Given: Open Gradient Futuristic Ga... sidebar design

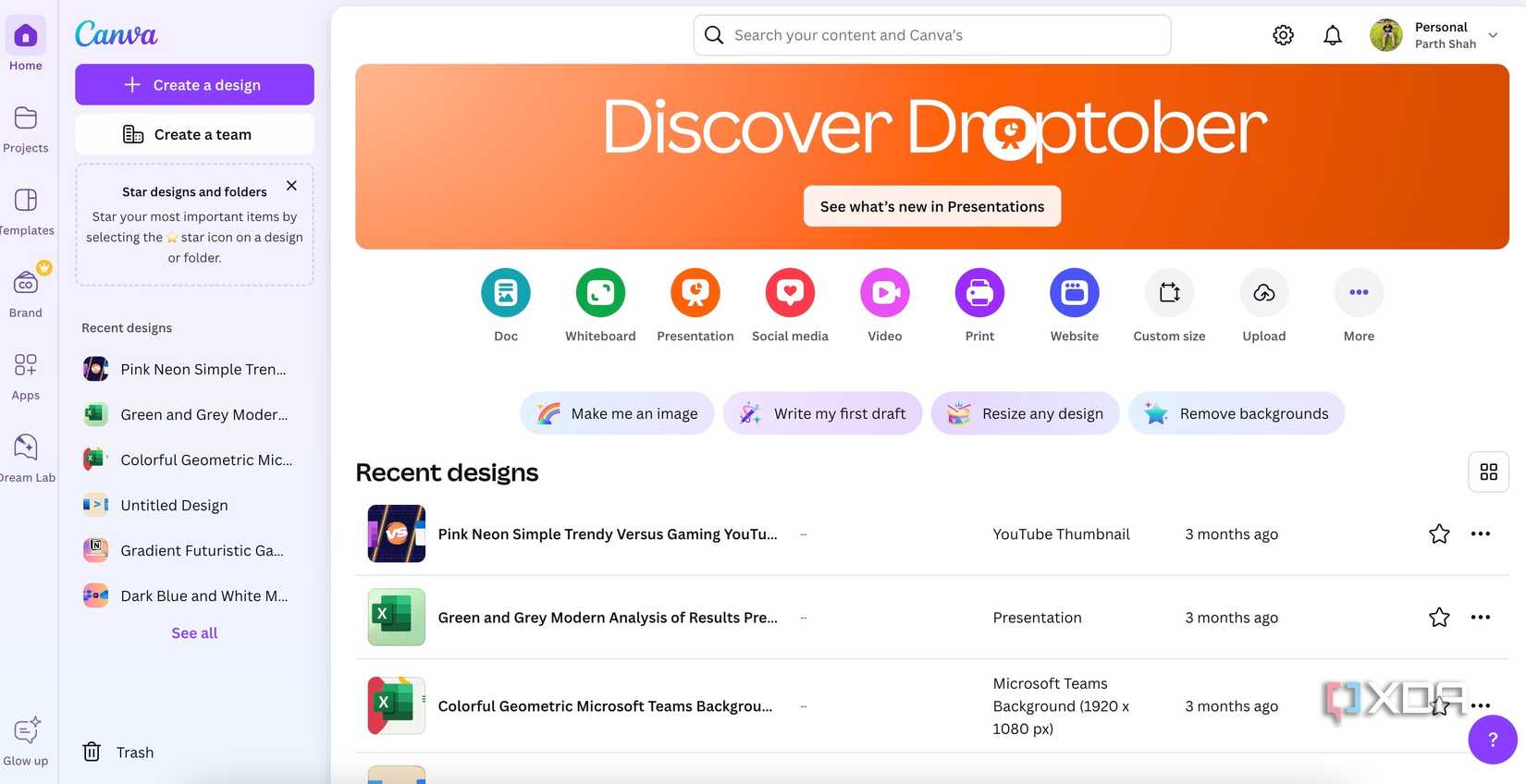Looking at the screenshot, I should click(194, 550).
